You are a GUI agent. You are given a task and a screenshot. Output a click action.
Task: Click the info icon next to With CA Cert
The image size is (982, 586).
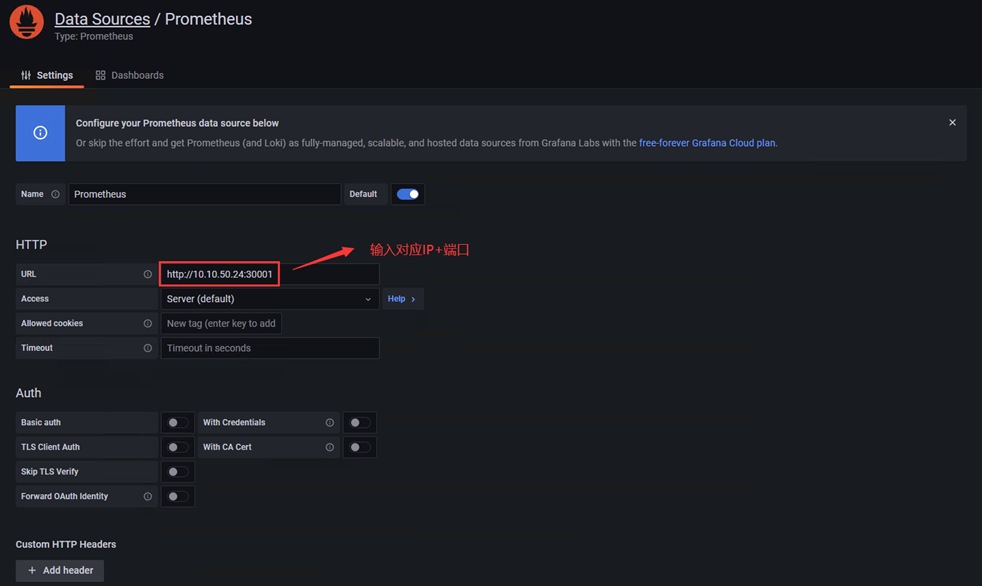coord(329,447)
